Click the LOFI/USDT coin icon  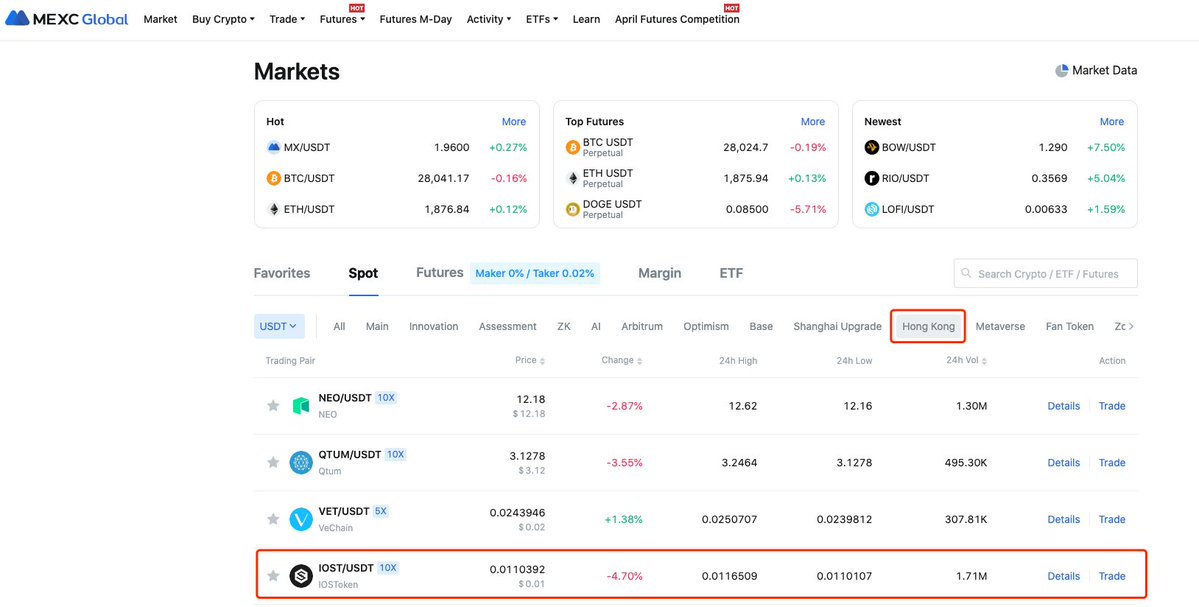click(872, 209)
